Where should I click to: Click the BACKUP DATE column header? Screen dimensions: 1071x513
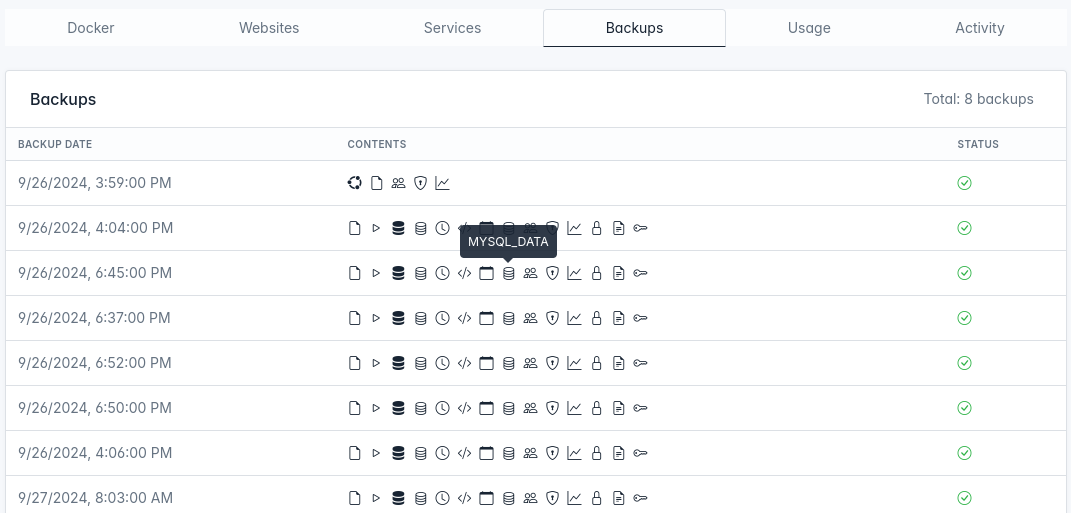[x=55, y=144]
